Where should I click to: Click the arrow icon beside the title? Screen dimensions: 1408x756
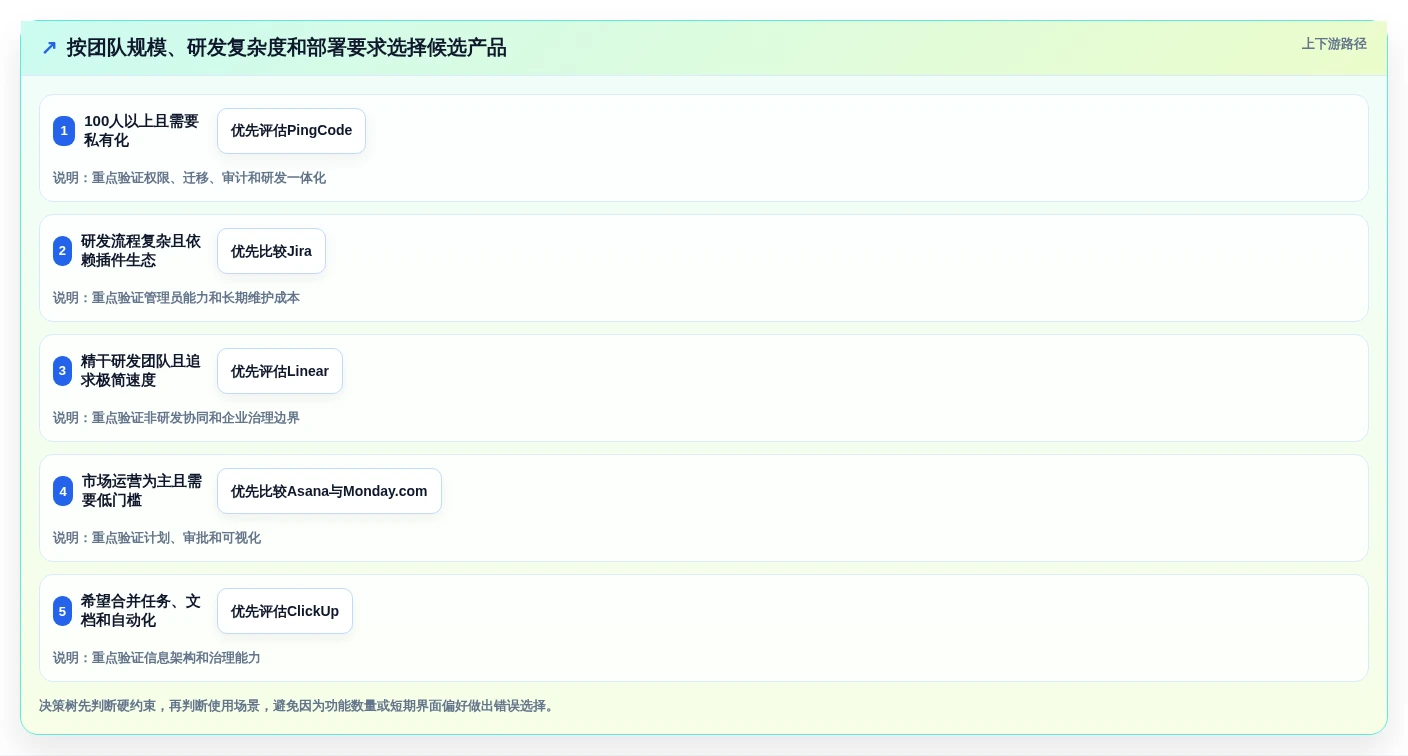coord(49,48)
